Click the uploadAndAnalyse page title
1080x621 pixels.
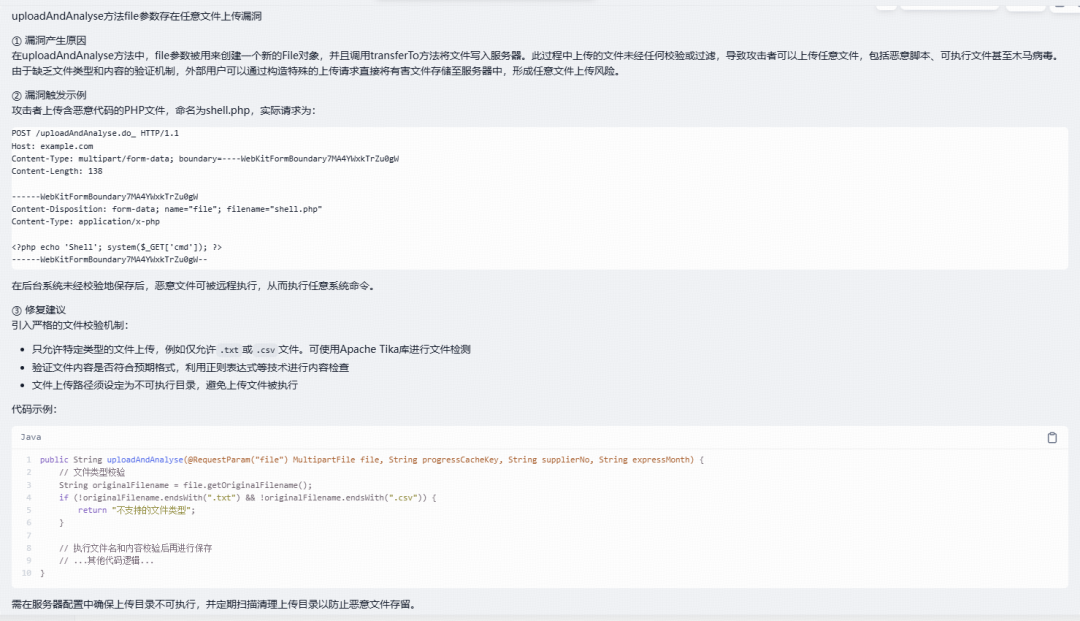[x=136, y=16]
